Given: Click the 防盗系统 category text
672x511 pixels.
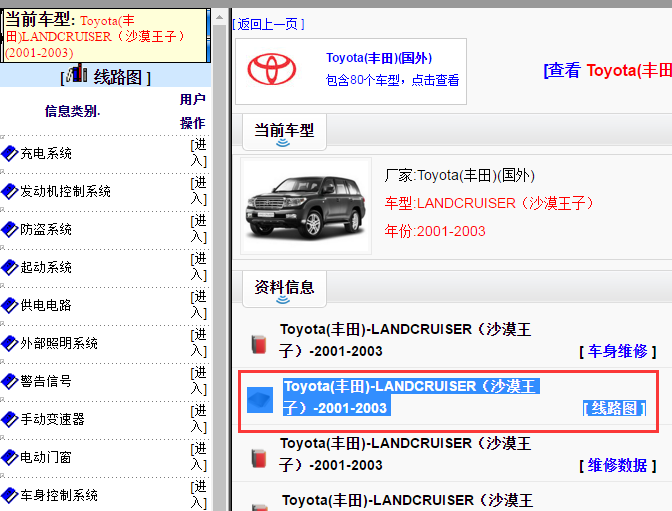Looking at the screenshot, I should tap(46, 229).
